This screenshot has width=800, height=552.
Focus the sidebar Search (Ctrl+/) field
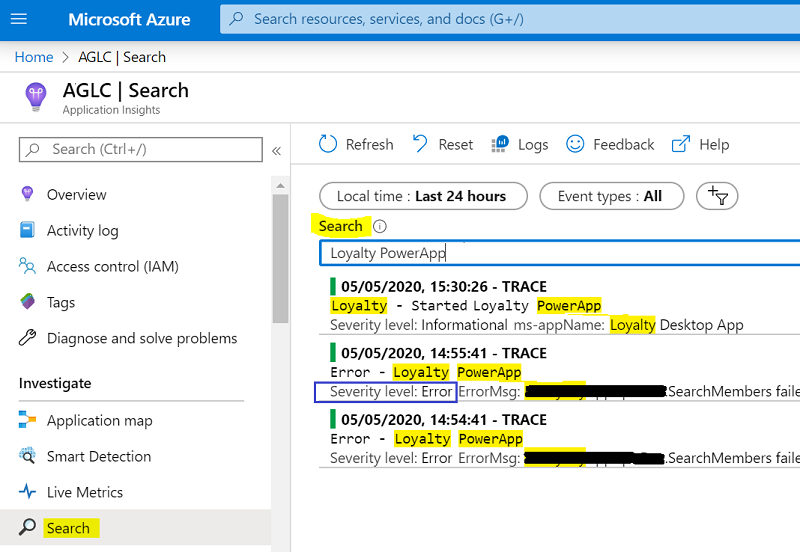(x=141, y=149)
